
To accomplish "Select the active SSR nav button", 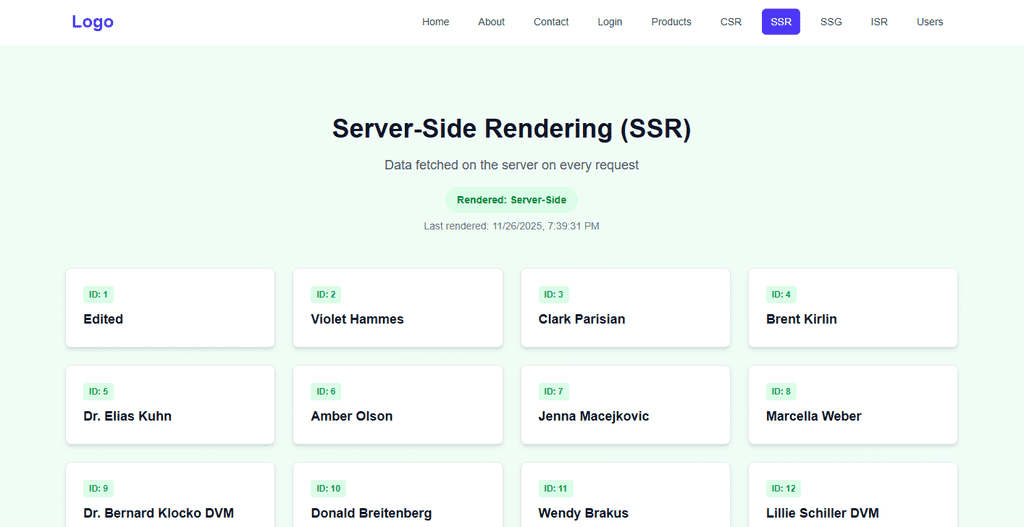I will click(781, 22).
